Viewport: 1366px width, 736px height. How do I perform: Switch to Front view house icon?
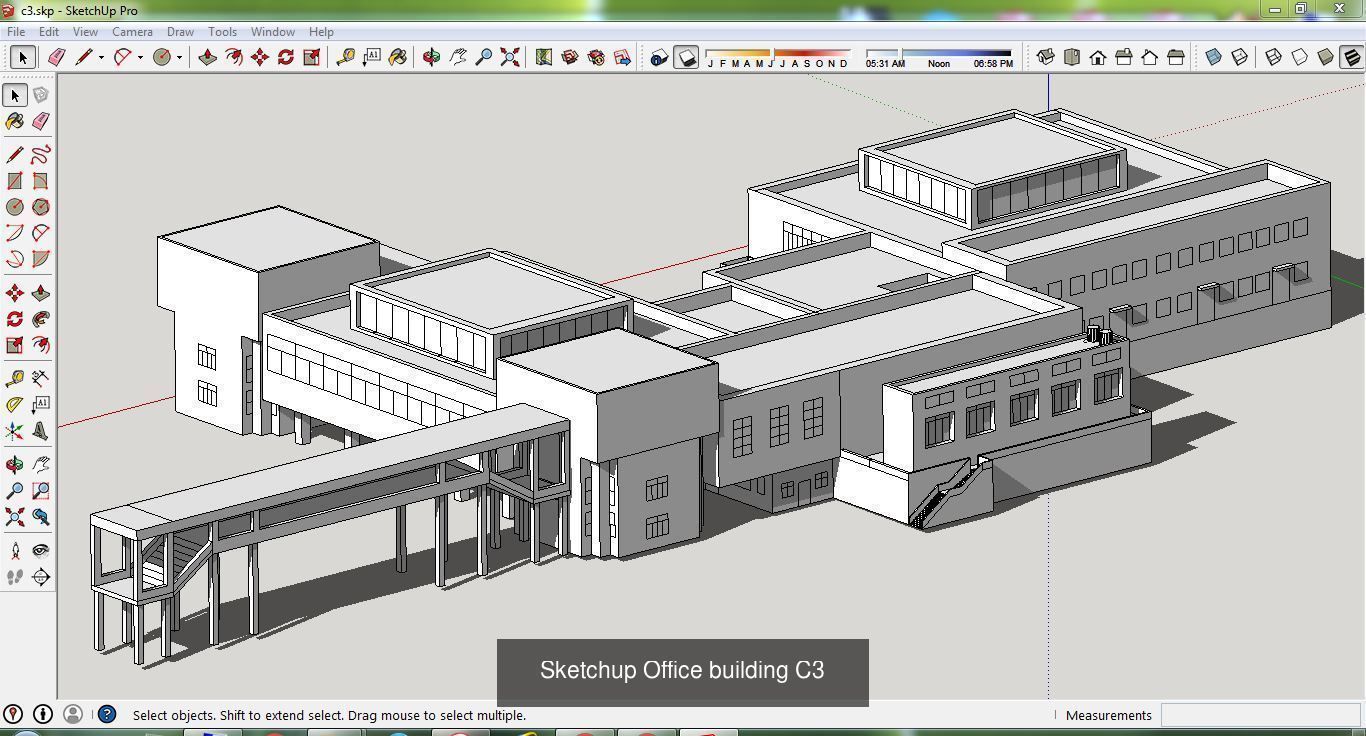(x=1098, y=57)
